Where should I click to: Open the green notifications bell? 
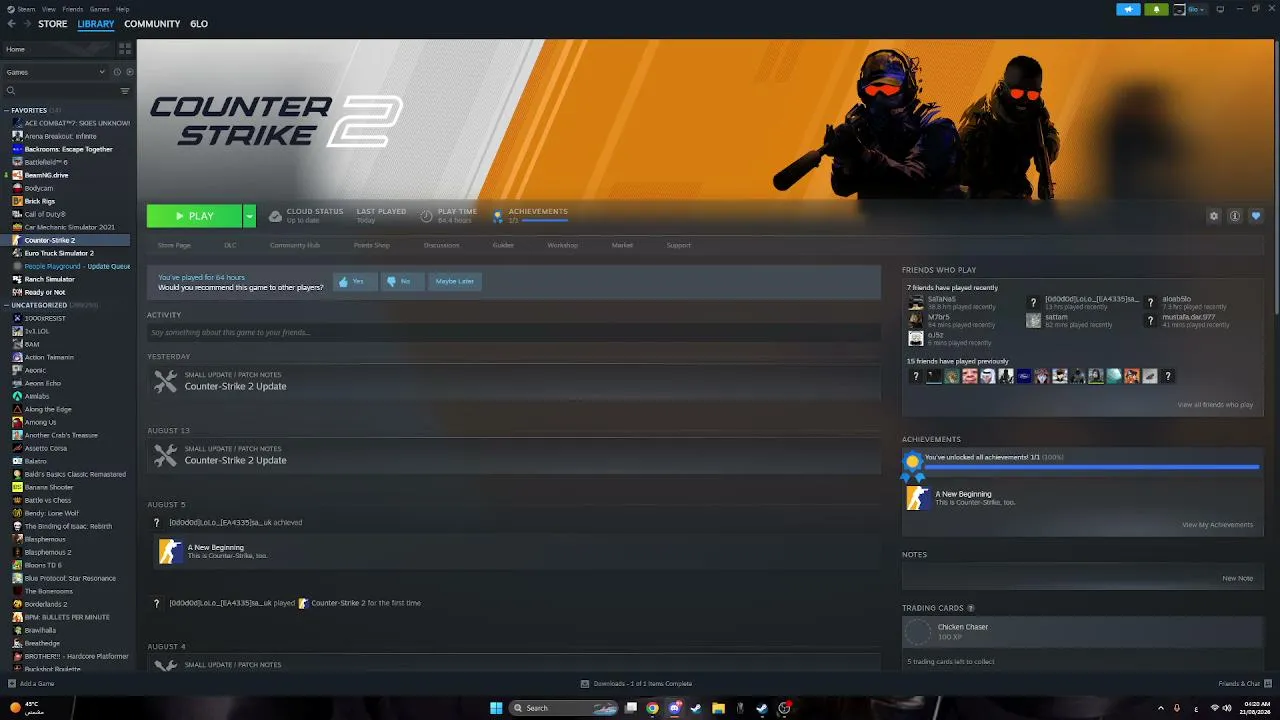coord(1157,9)
